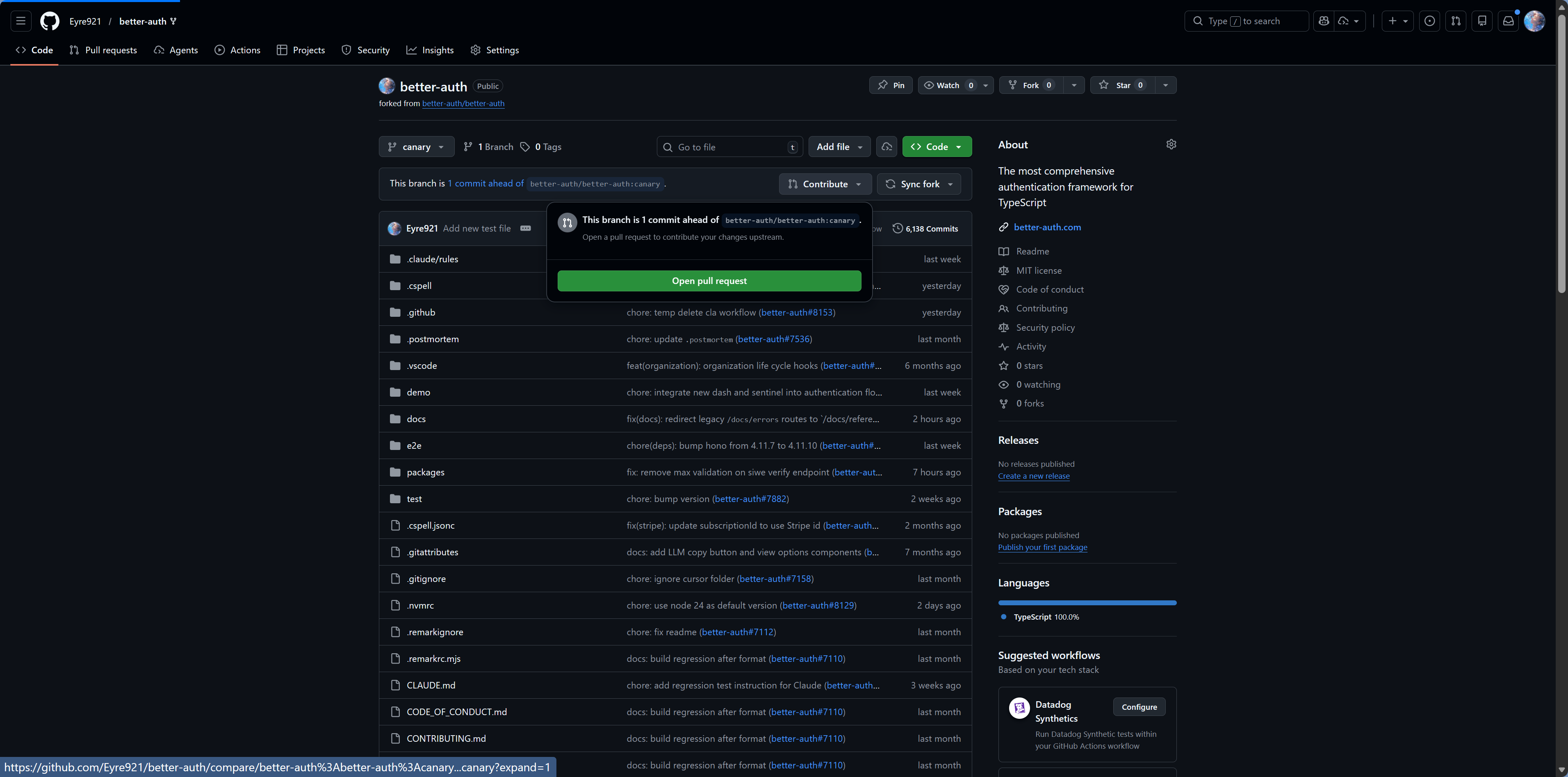Screen dimensions: 1568x777
Task: Pin the better-auth repository
Action: (891, 85)
